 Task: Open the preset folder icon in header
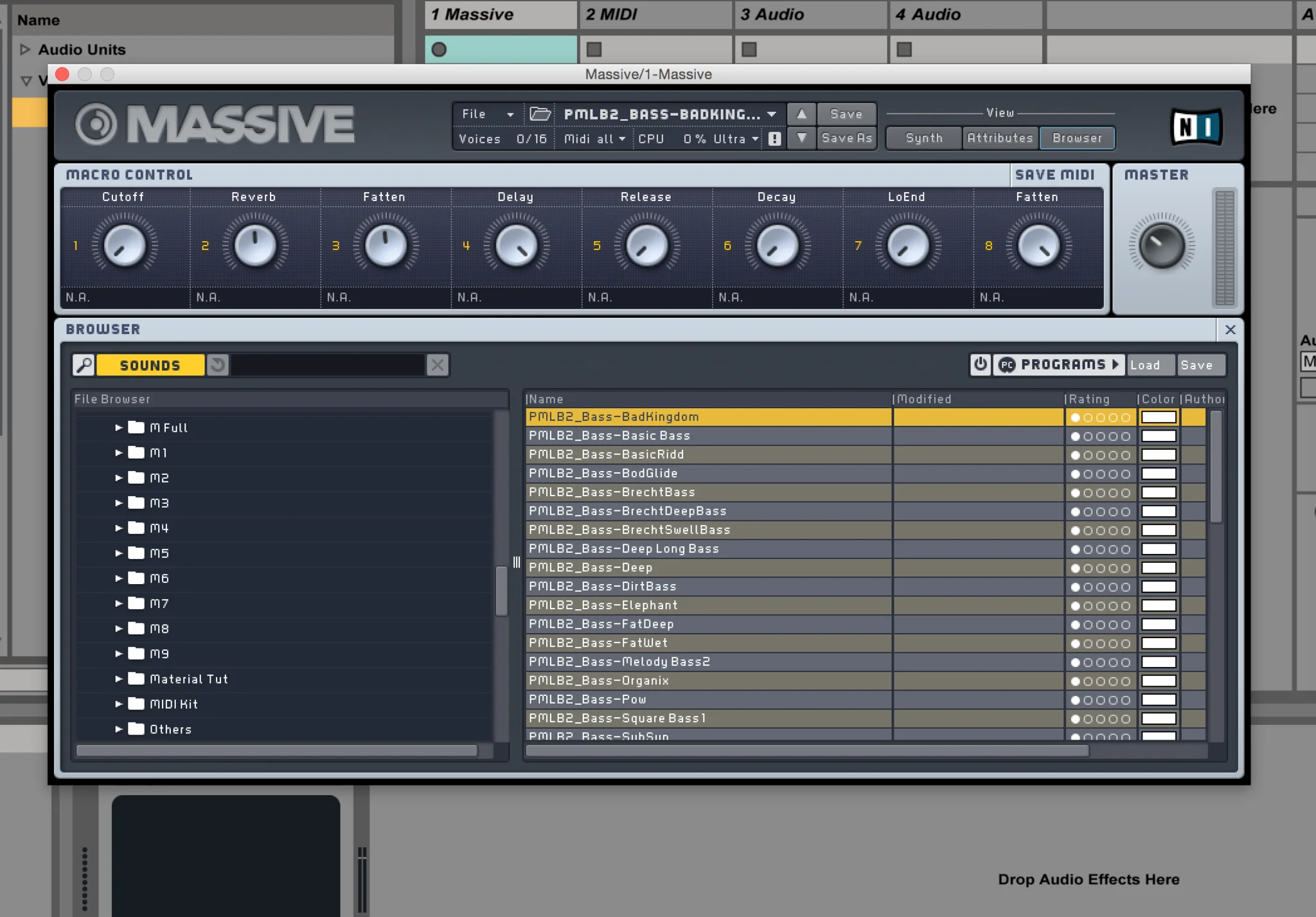pos(540,114)
